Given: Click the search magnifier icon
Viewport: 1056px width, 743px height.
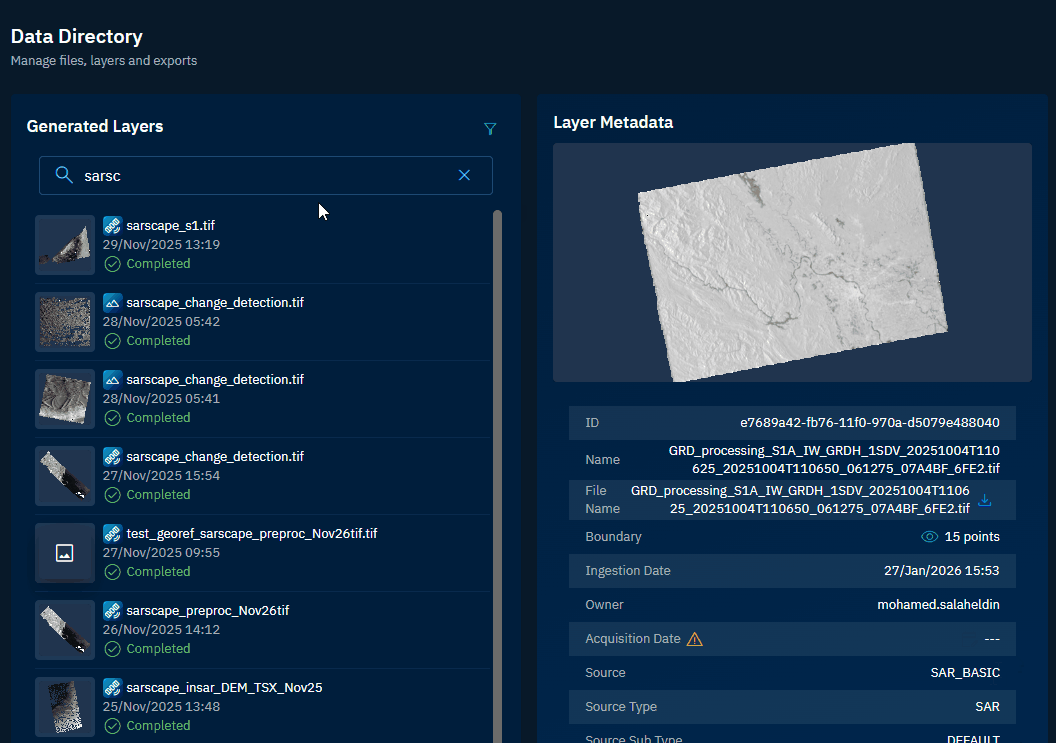Looking at the screenshot, I should point(64,175).
